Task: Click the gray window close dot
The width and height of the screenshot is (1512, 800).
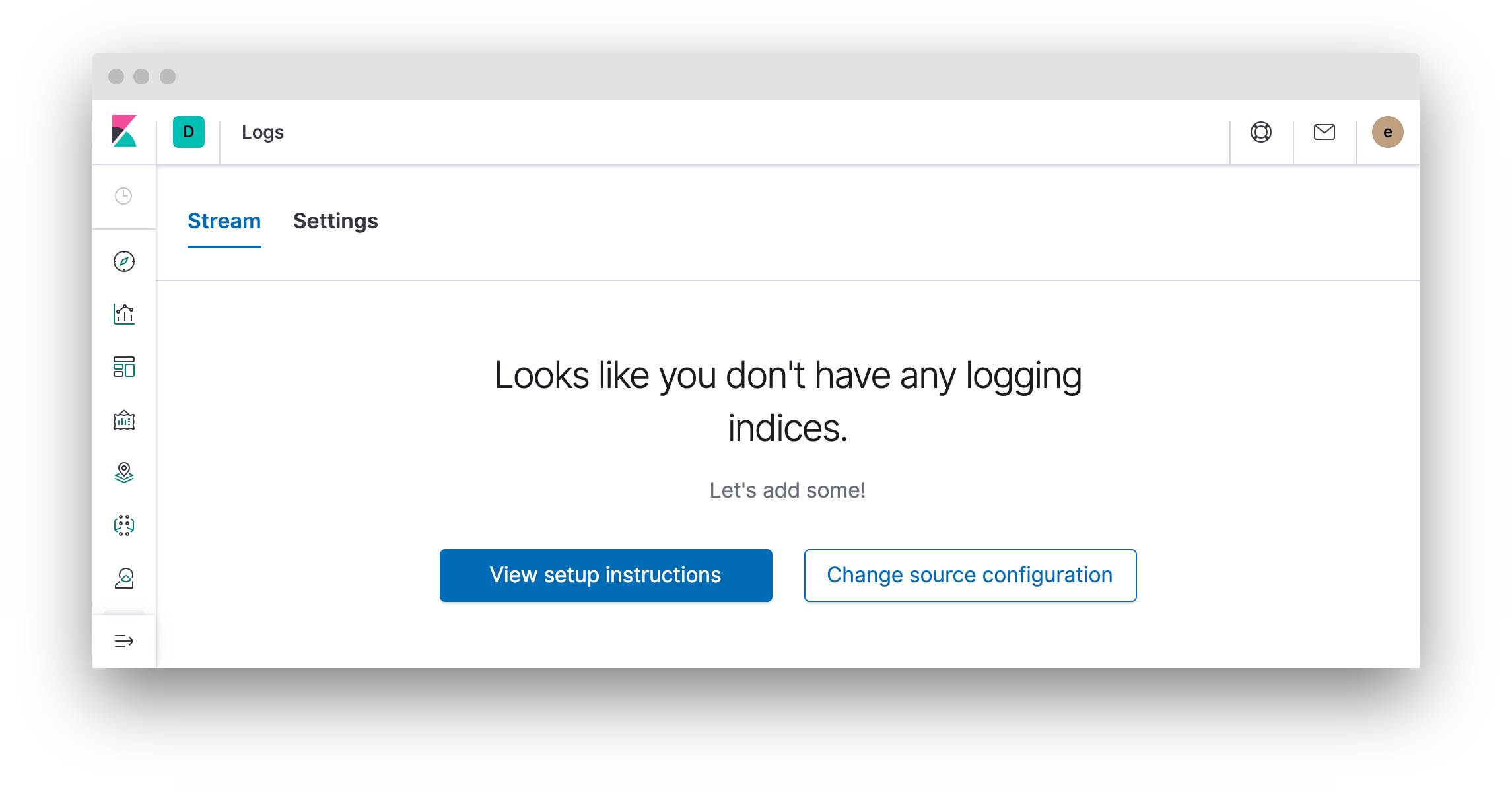Action: click(x=116, y=77)
